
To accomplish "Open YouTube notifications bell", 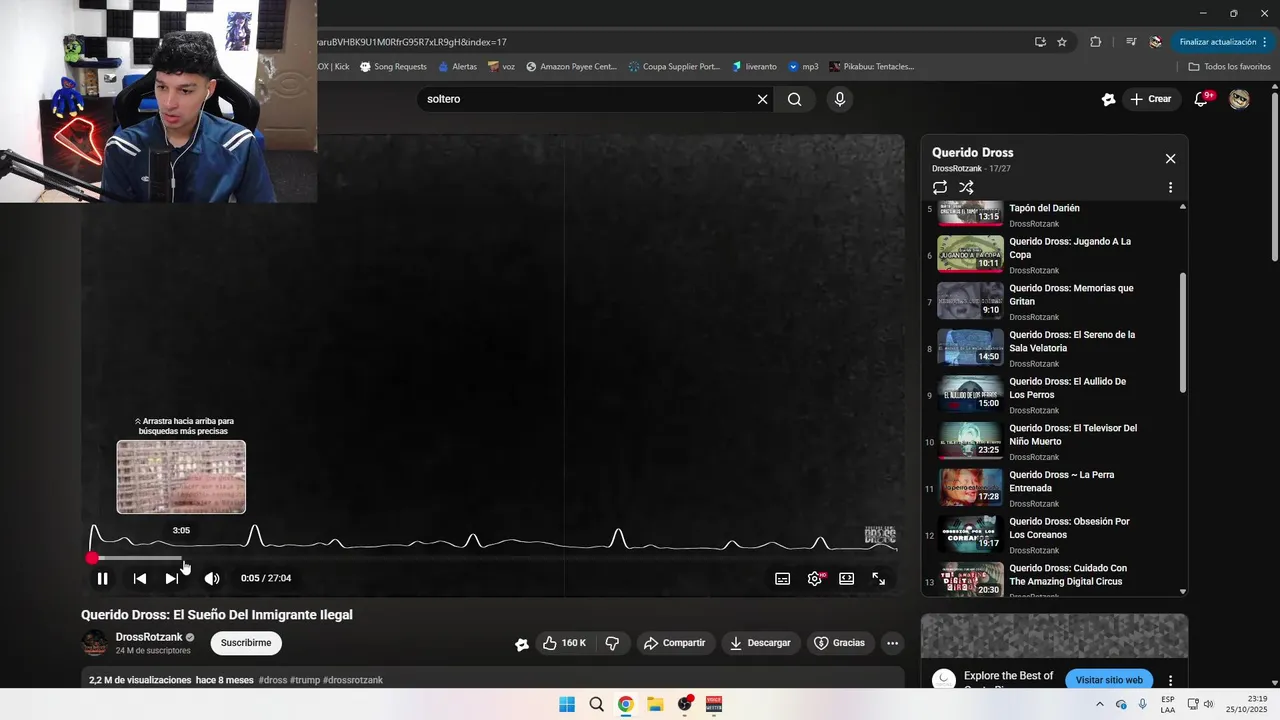I will (1202, 99).
